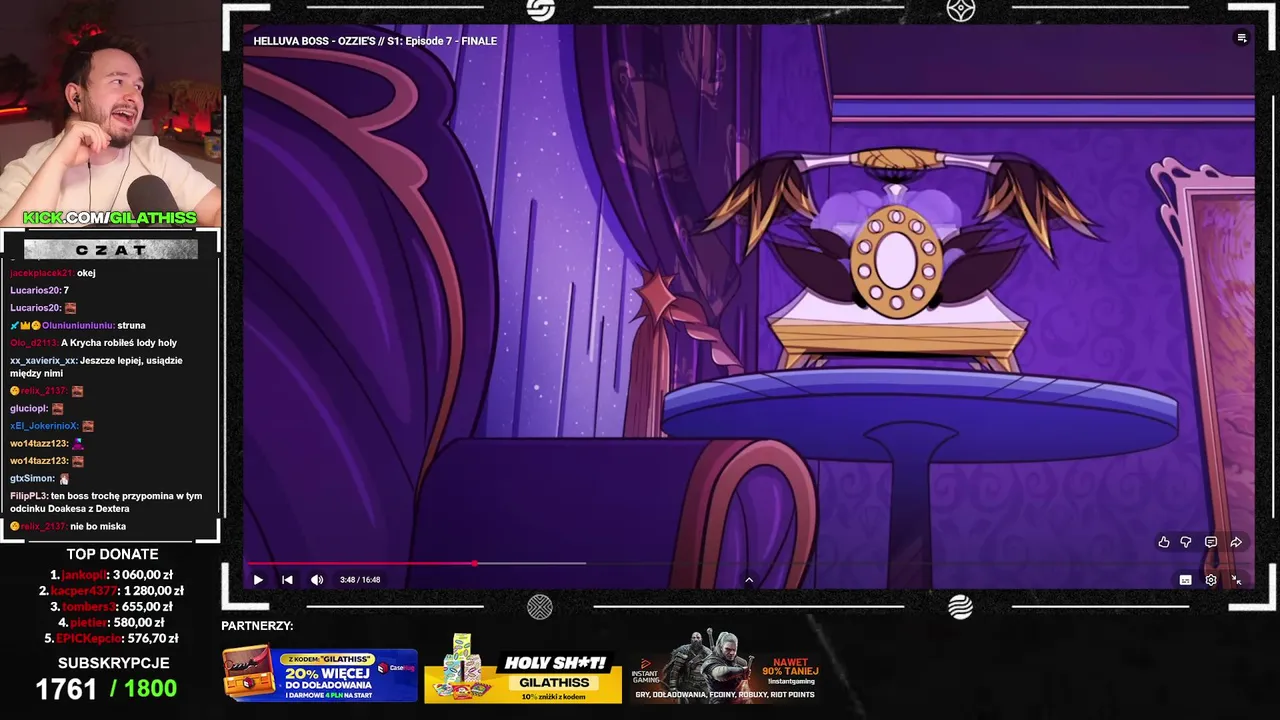1280x720 pixels.
Task: Click FilipPL3's message about Doakes
Action: coord(106,502)
